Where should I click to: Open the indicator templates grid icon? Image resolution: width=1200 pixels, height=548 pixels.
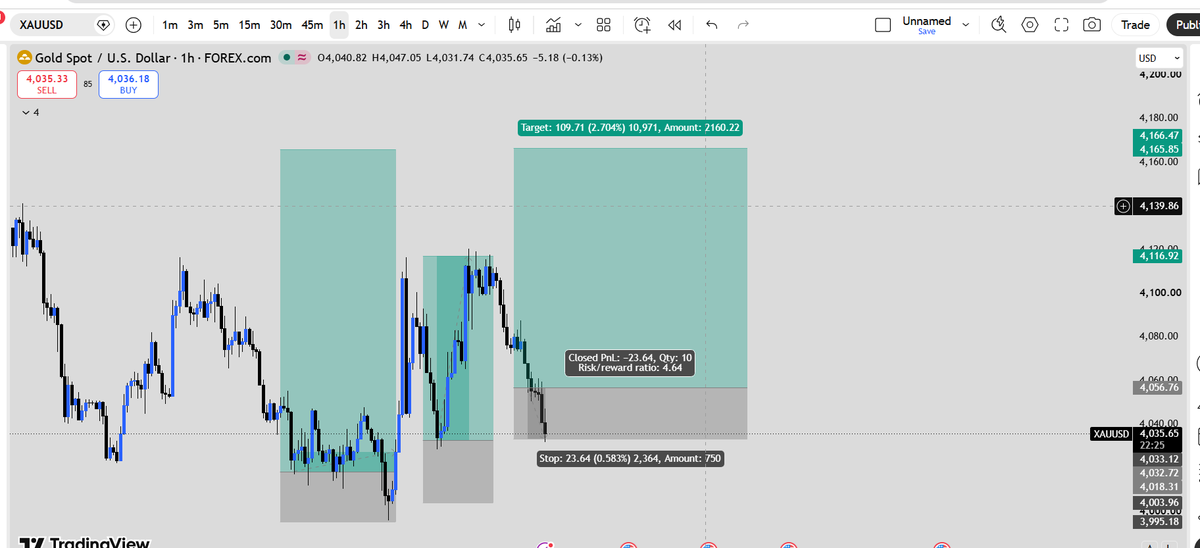click(x=604, y=24)
